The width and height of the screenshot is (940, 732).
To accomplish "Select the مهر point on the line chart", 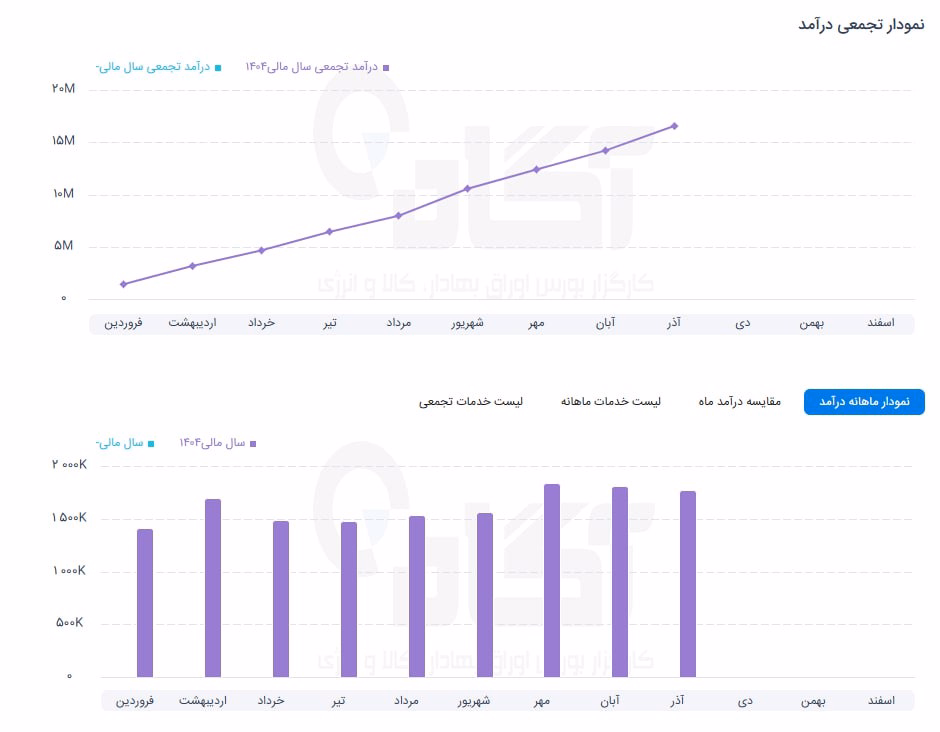I will click(537, 170).
